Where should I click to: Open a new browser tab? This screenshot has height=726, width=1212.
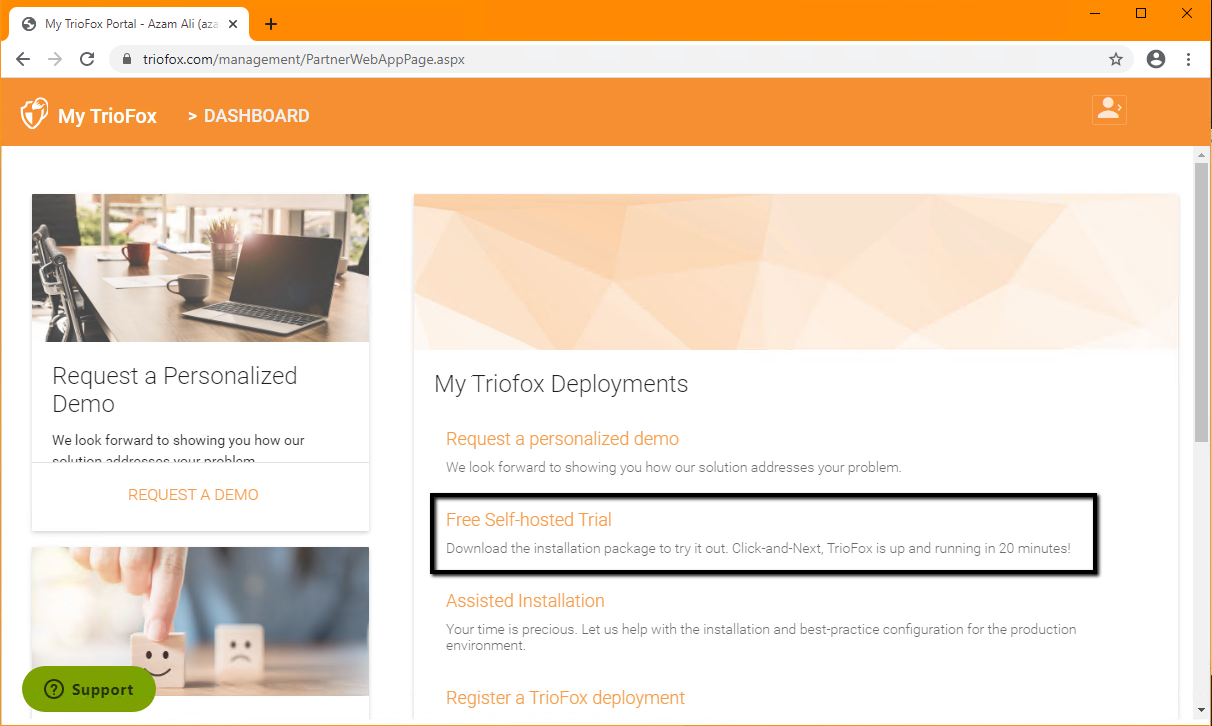(271, 24)
